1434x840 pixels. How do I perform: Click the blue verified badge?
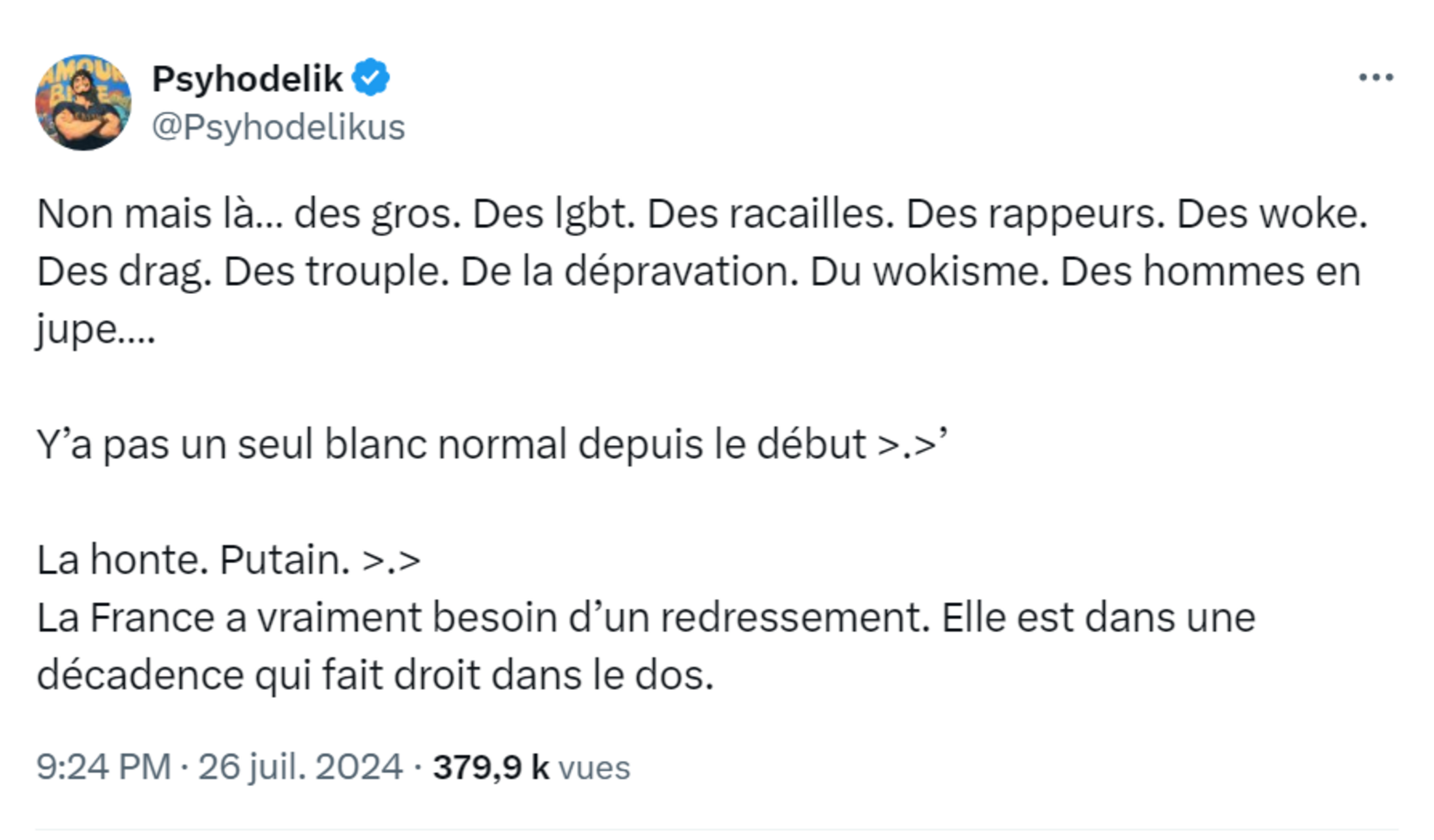370,78
